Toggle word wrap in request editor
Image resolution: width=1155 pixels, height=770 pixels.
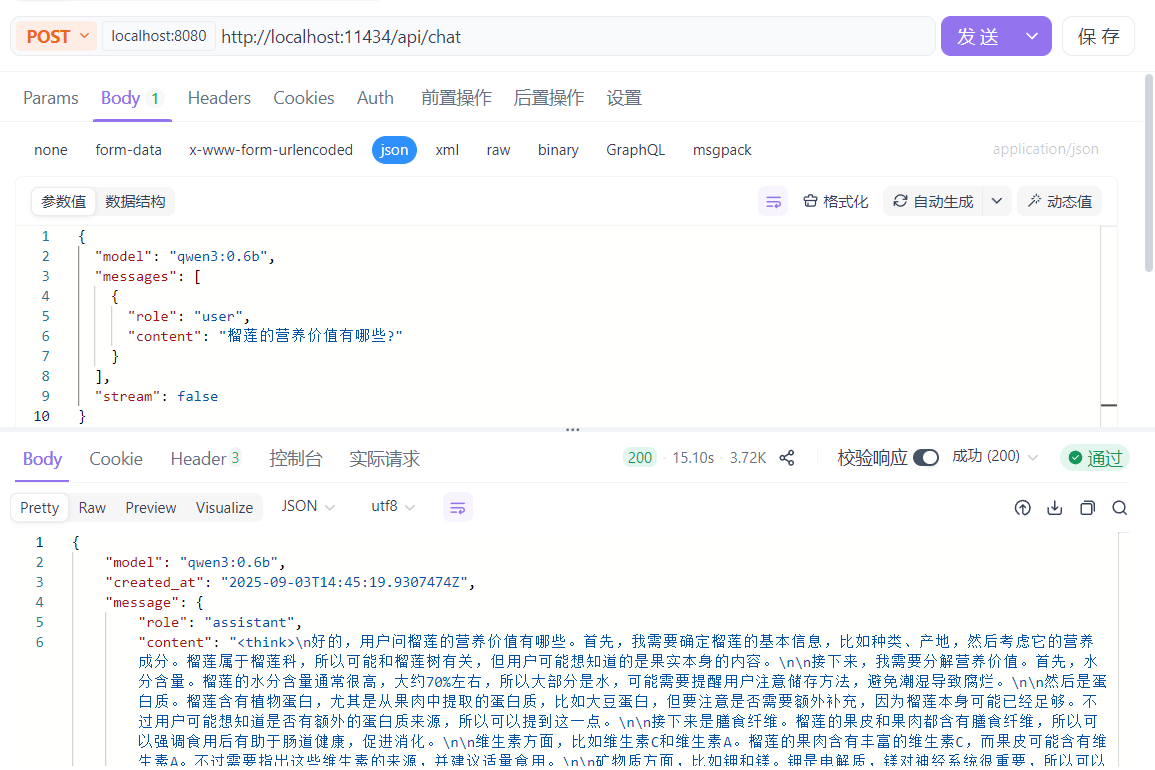click(773, 202)
